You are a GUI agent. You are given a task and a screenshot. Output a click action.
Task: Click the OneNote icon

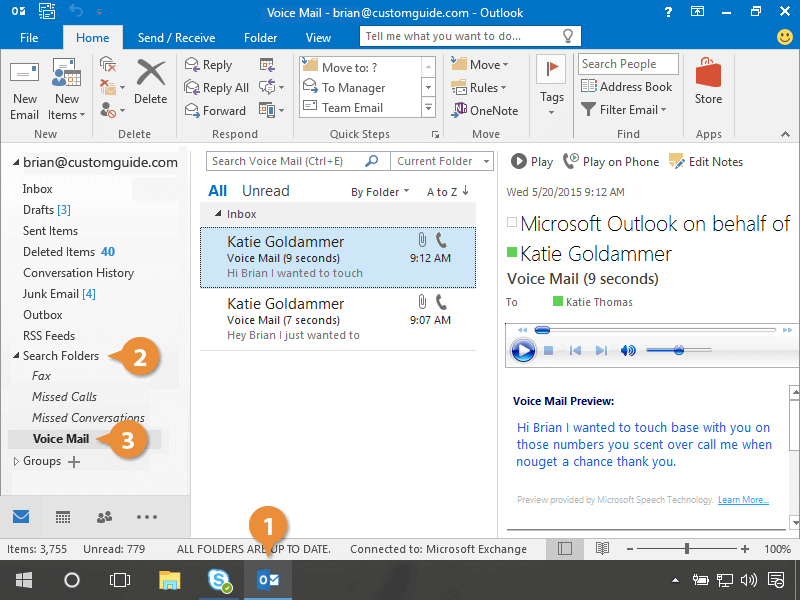coord(461,110)
